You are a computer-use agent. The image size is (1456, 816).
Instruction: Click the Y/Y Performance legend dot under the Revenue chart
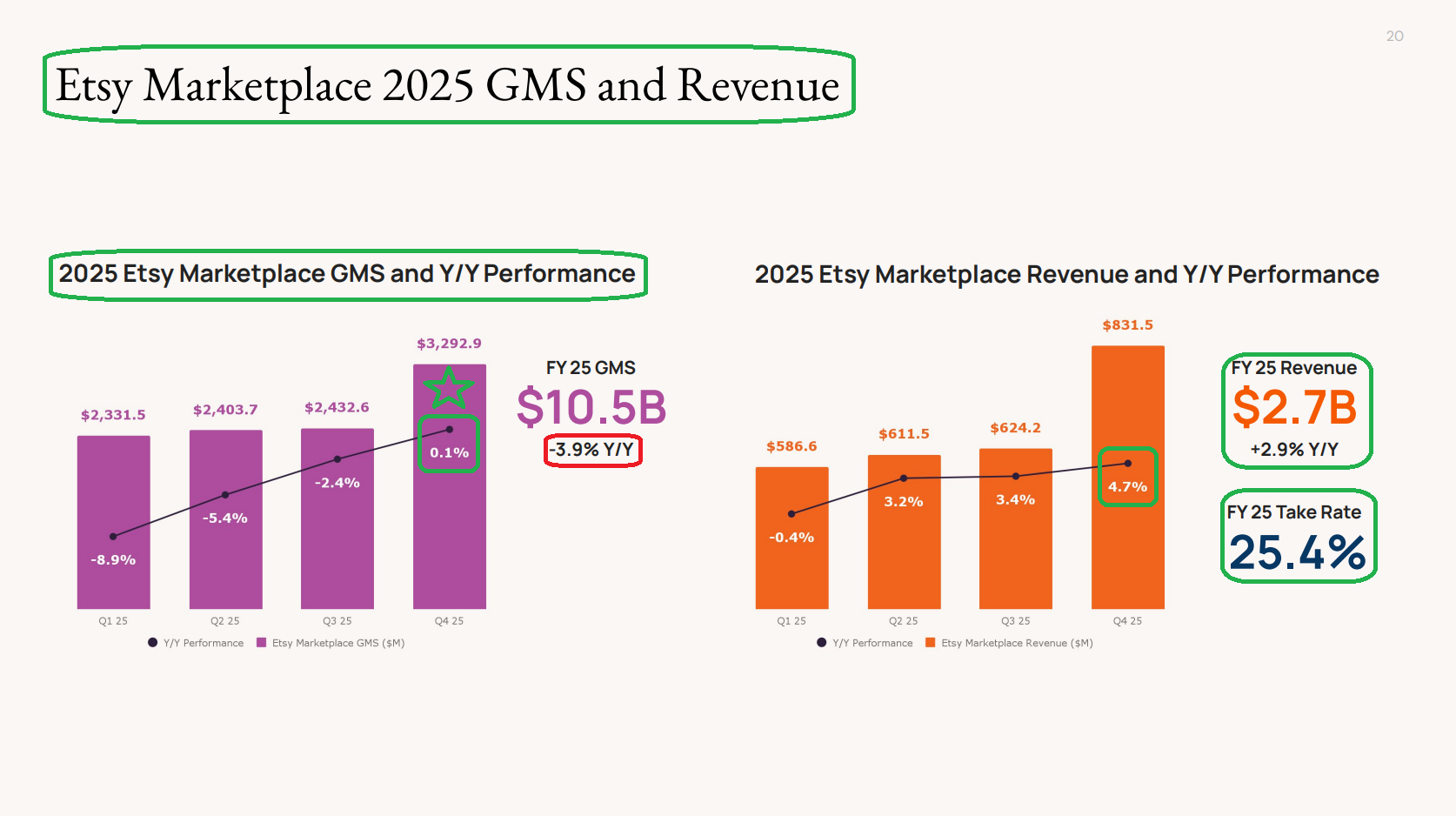point(822,643)
